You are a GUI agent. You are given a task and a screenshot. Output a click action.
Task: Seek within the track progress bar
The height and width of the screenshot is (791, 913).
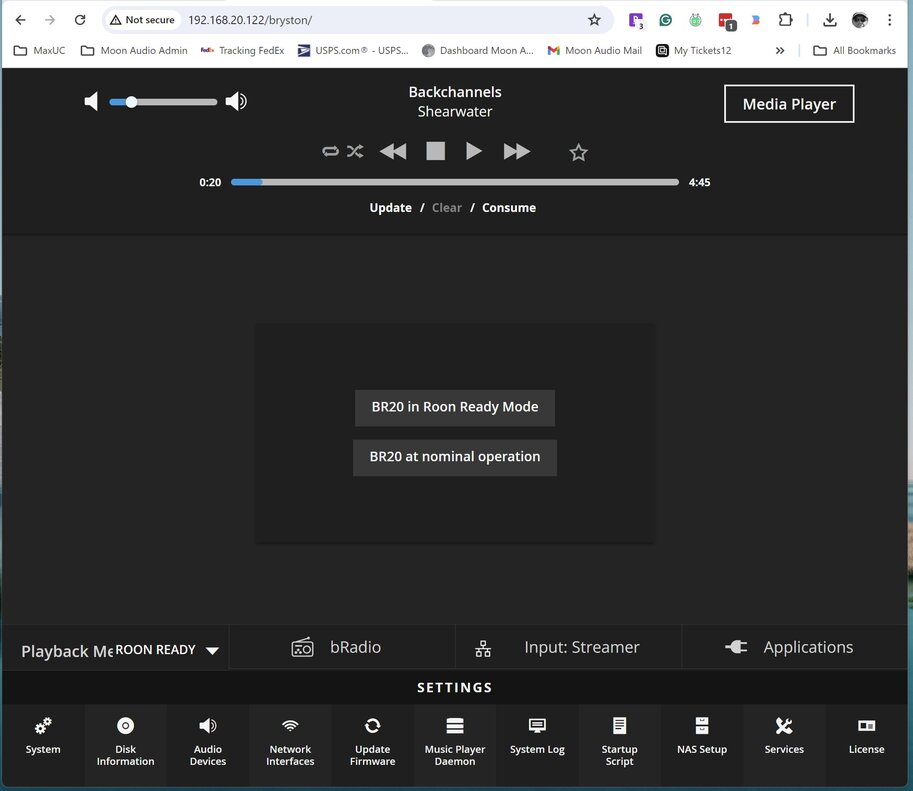pyautogui.click(x=455, y=182)
